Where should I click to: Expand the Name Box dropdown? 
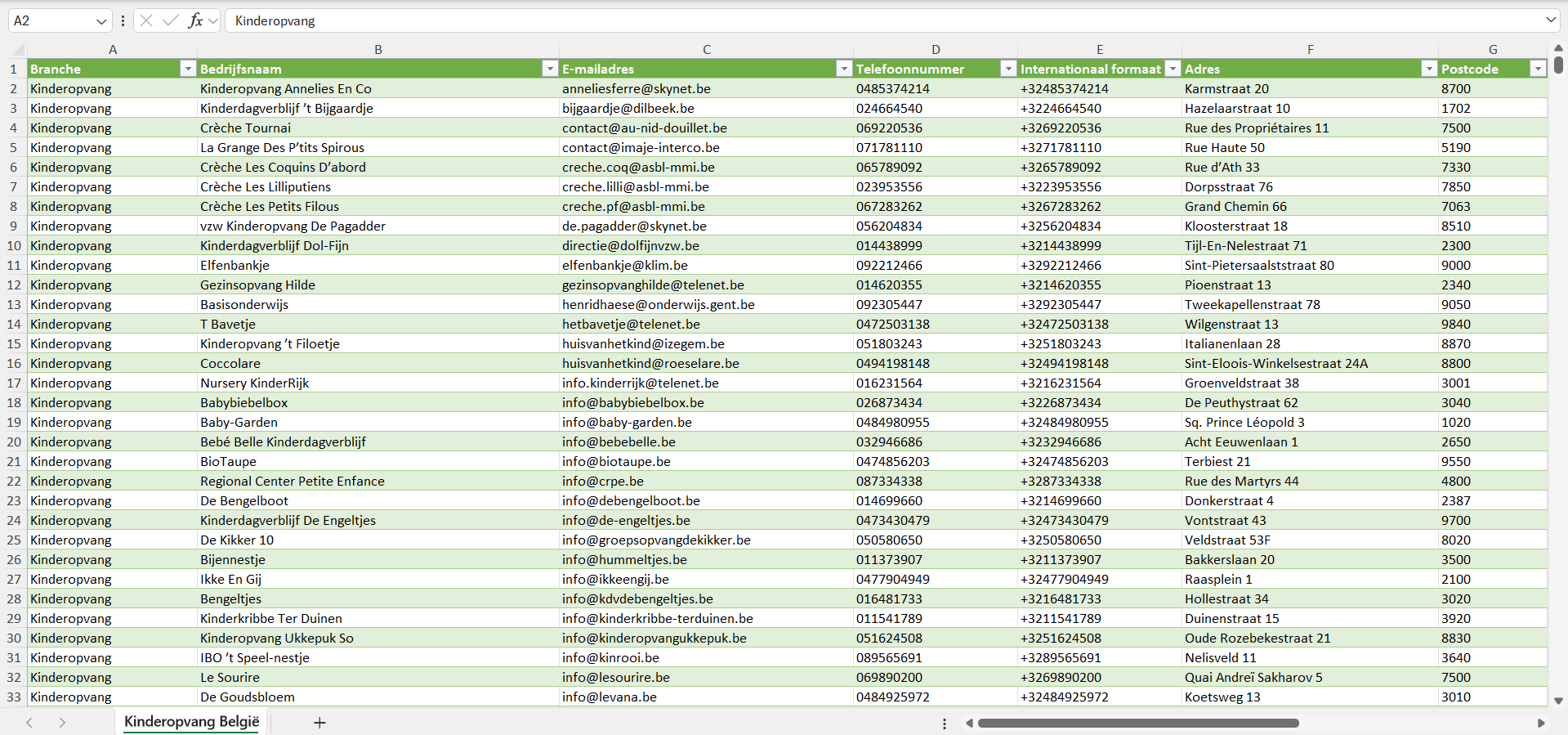101,21
